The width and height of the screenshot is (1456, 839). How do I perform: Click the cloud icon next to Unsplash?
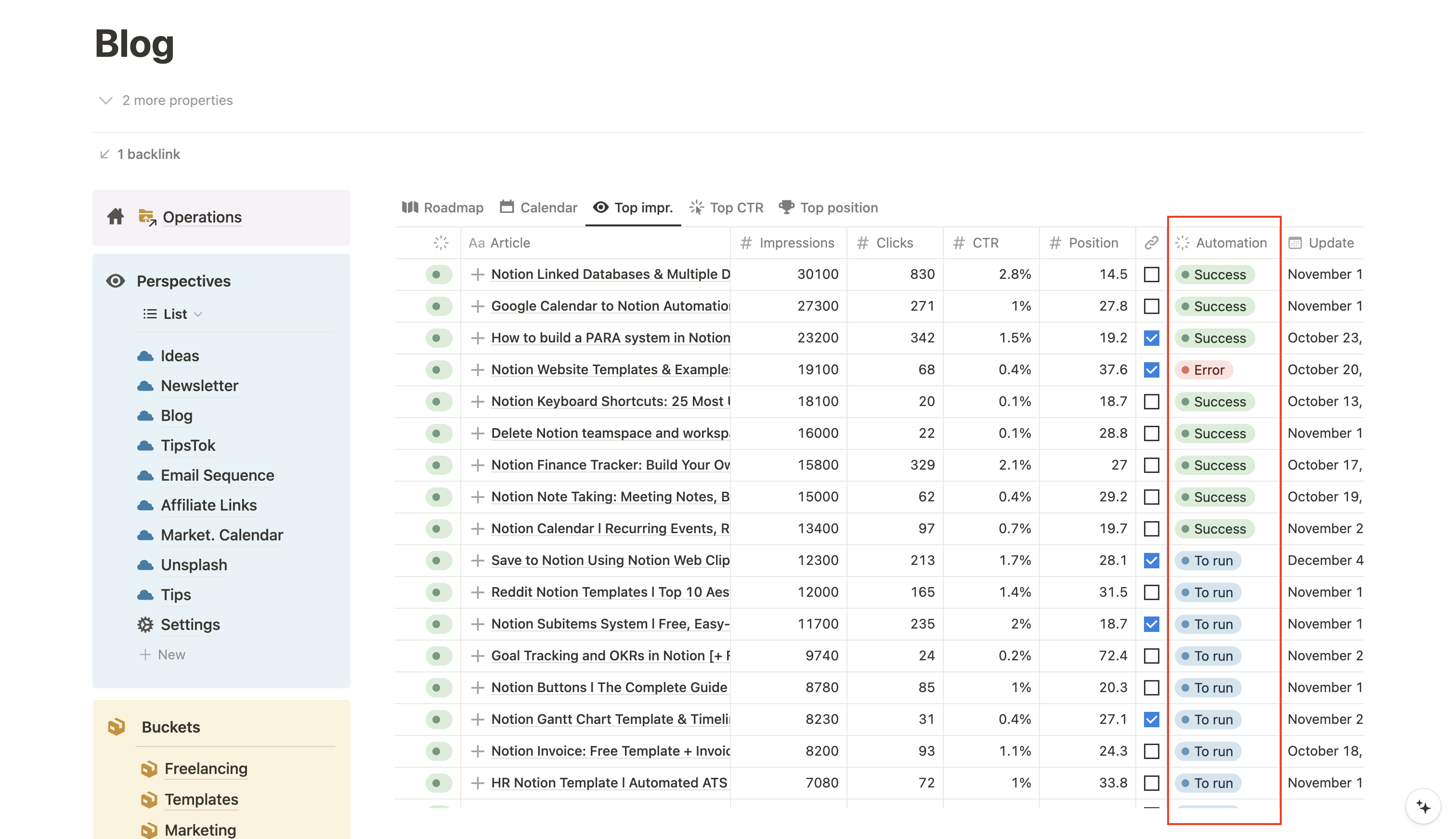145,564
